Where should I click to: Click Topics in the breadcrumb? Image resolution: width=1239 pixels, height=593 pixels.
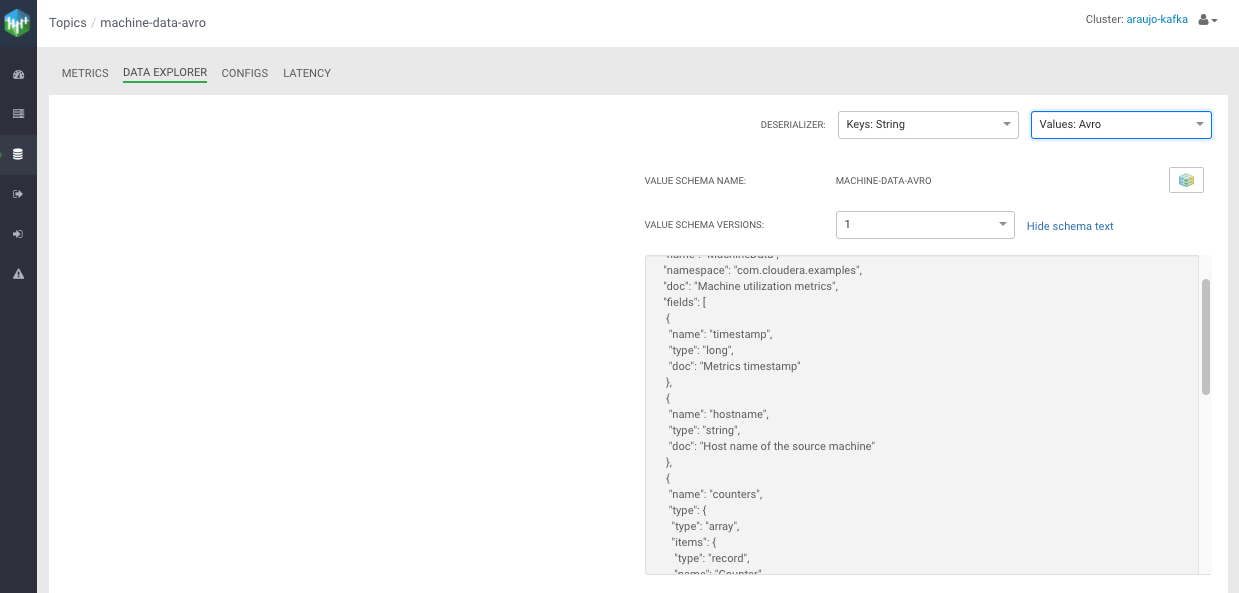coord(68,22)
